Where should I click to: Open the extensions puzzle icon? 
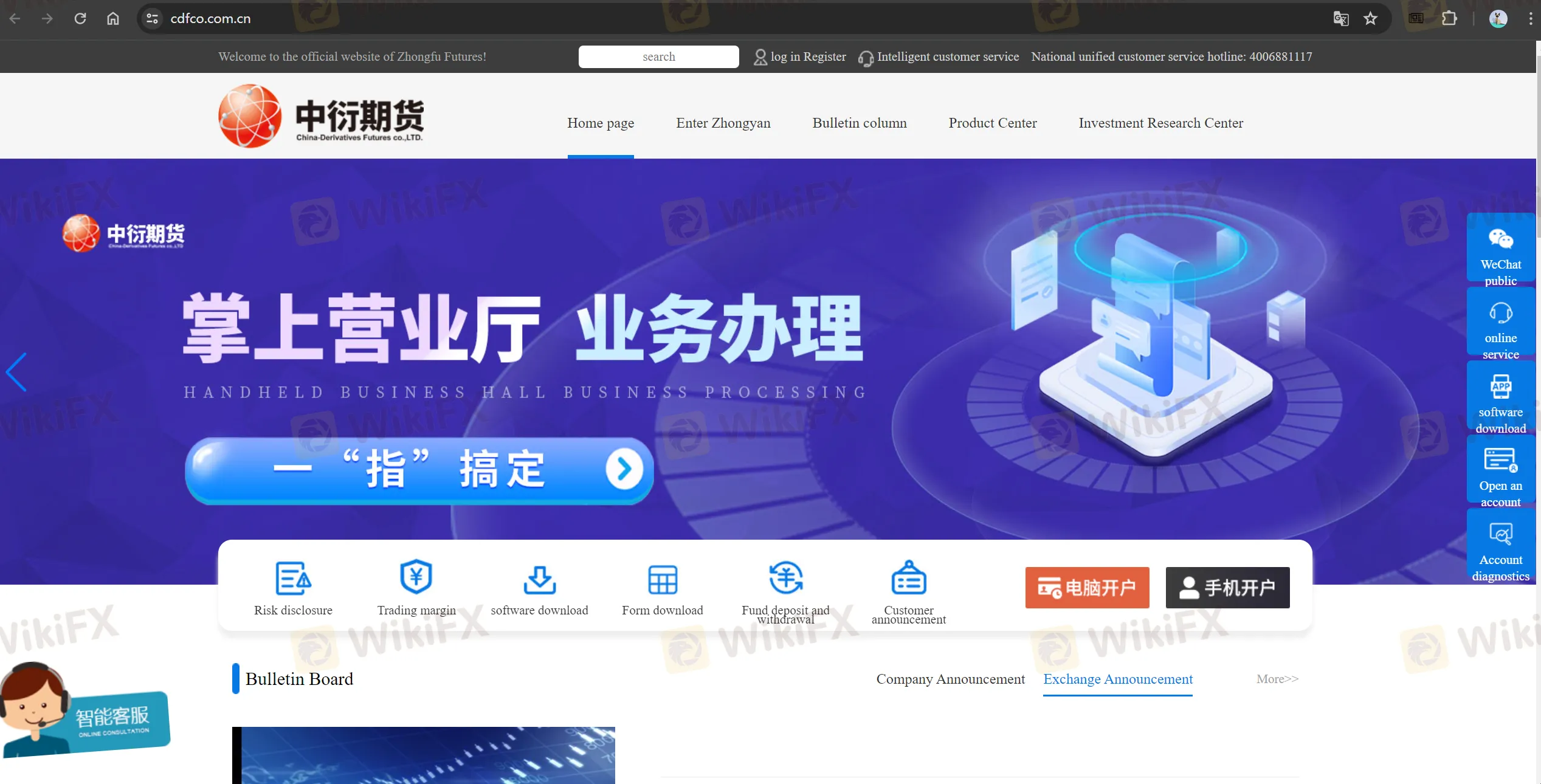pyautogui.click(x=1449, y=19)
